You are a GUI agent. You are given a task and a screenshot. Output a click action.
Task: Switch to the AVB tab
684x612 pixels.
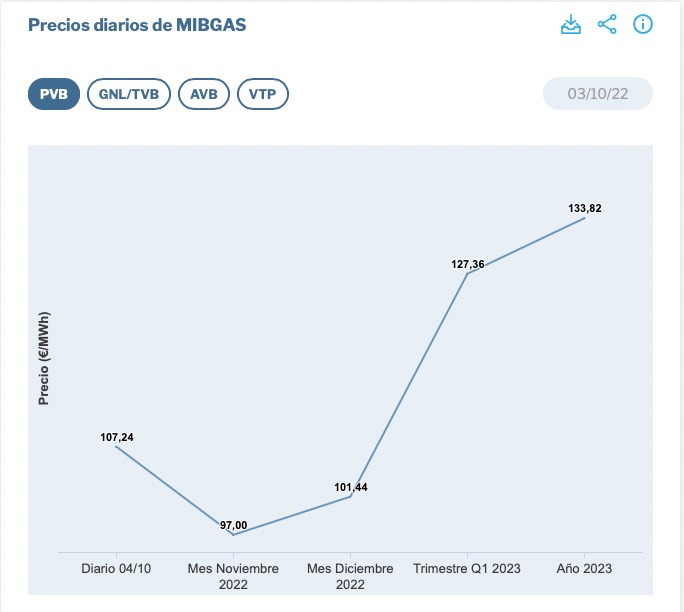(x=204, y=95)
